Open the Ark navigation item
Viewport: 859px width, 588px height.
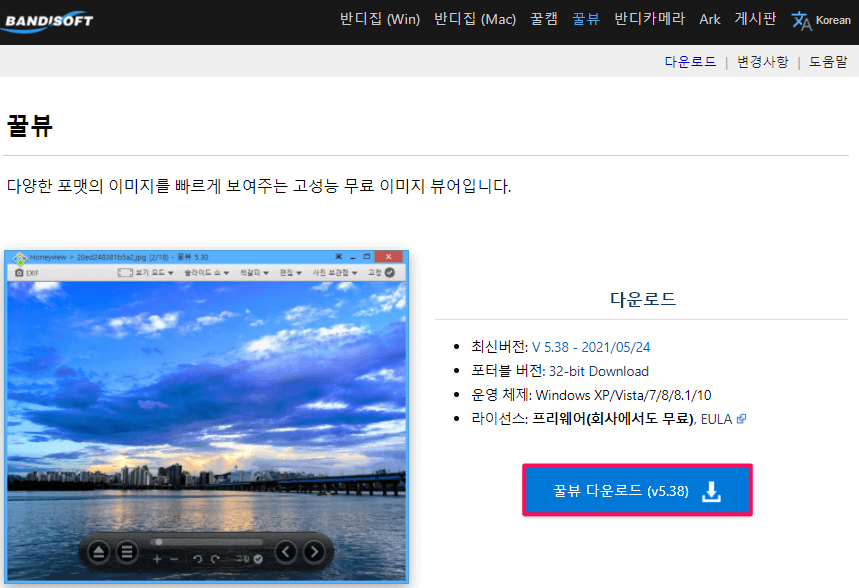[x=709, y=19]
